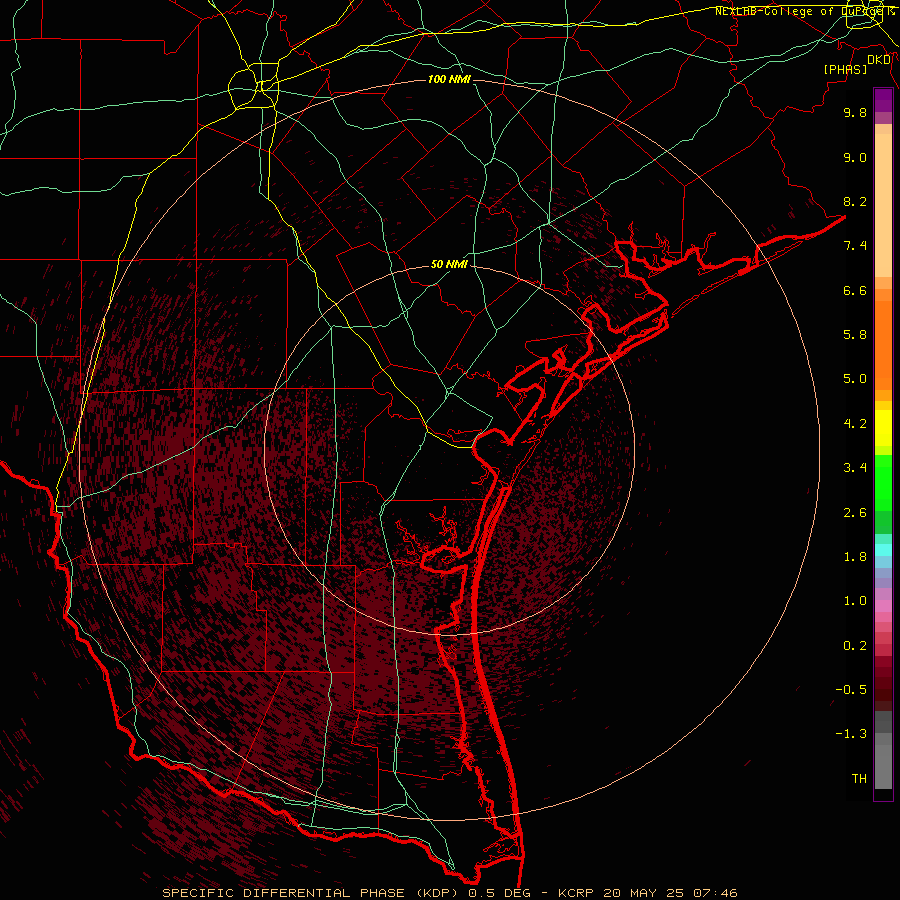
Task: Click the 5.0 value on the color scale
Action: click(x=855, y=379)
